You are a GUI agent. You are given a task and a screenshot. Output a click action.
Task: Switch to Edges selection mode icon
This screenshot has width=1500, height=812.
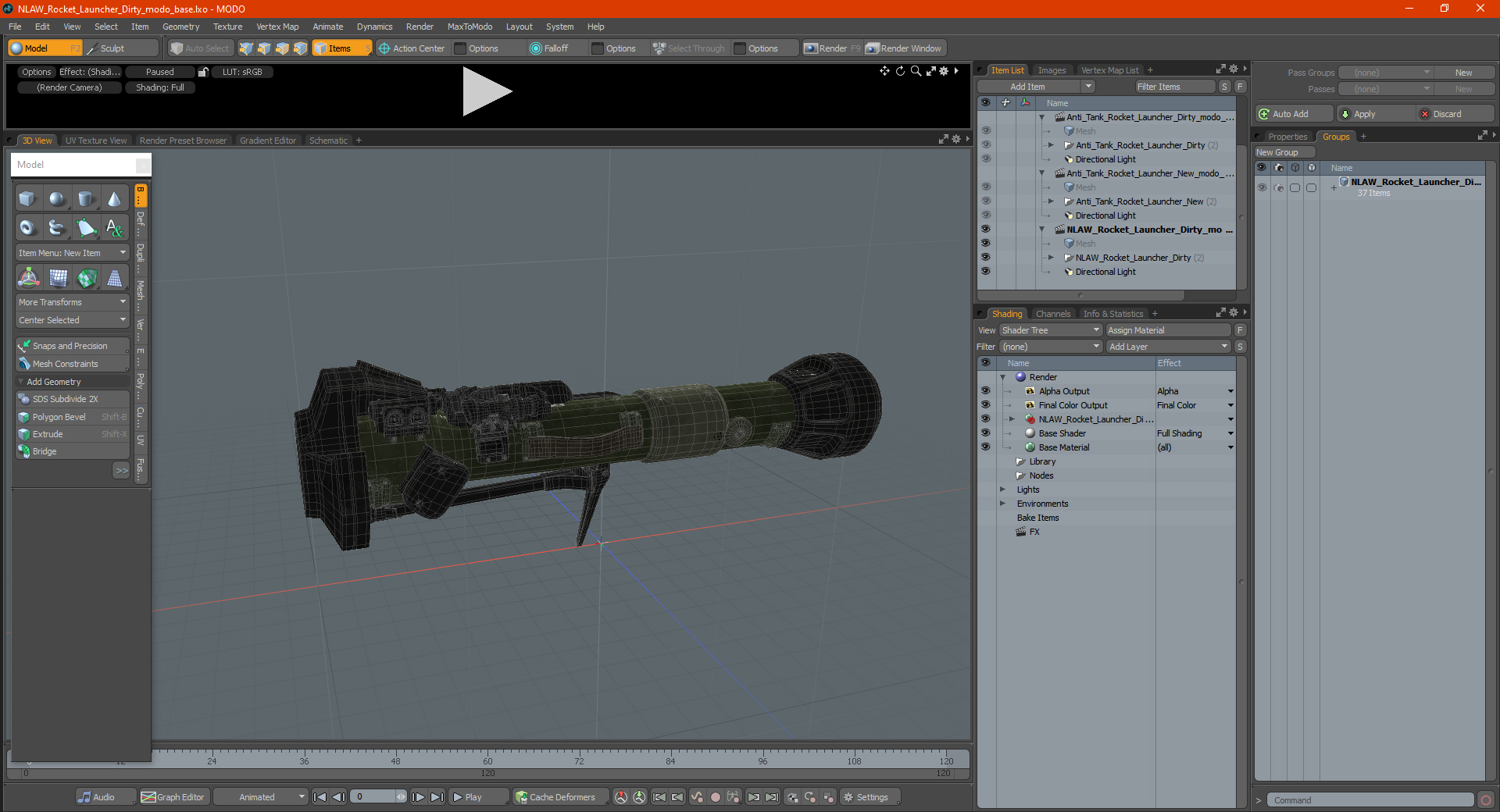(x=264, y=48)
